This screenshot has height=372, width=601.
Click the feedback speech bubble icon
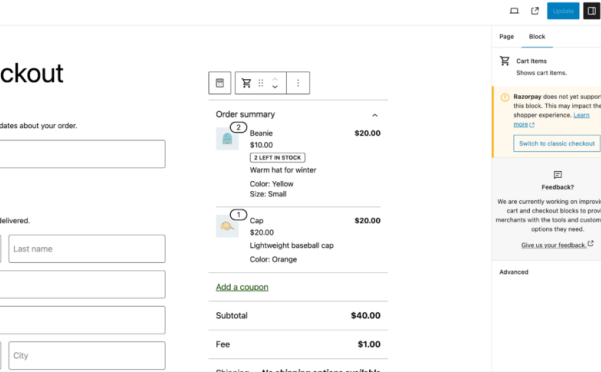click(x=558, y=175)
